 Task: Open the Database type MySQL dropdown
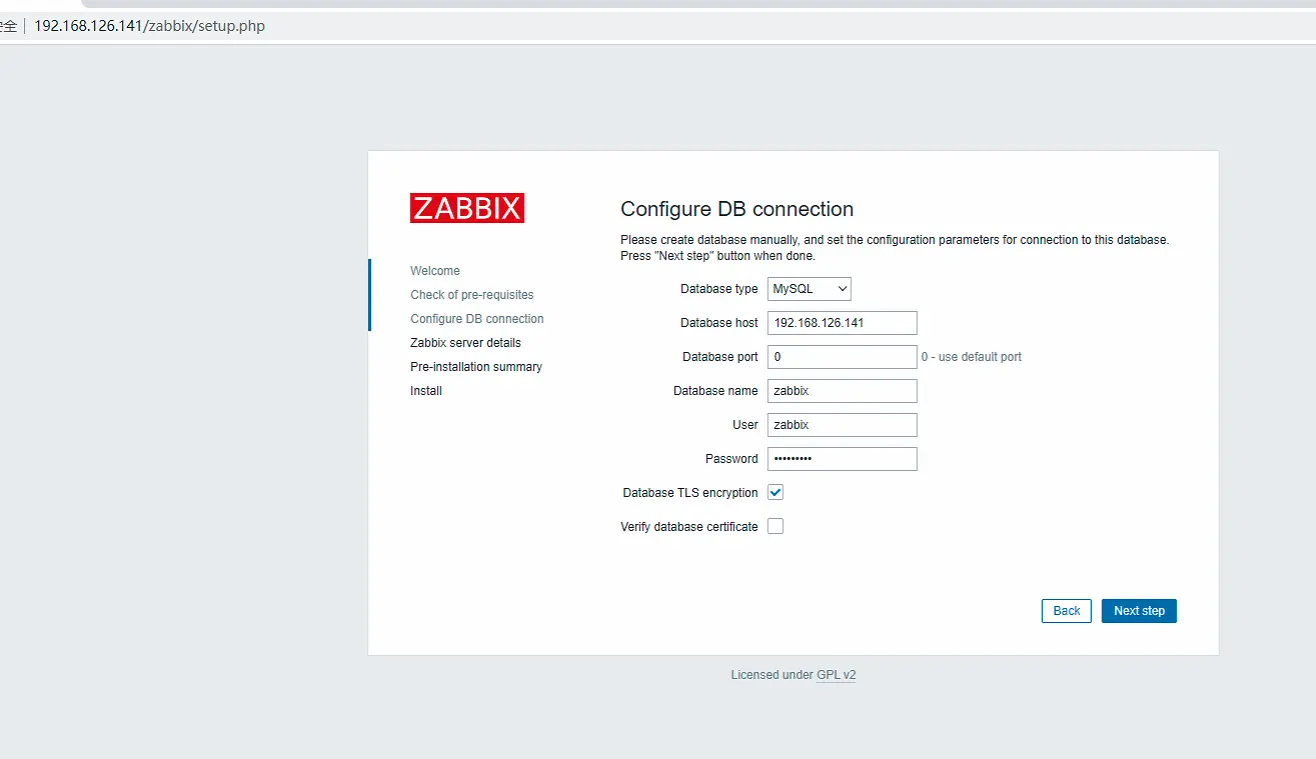click(x=809, y=289)
